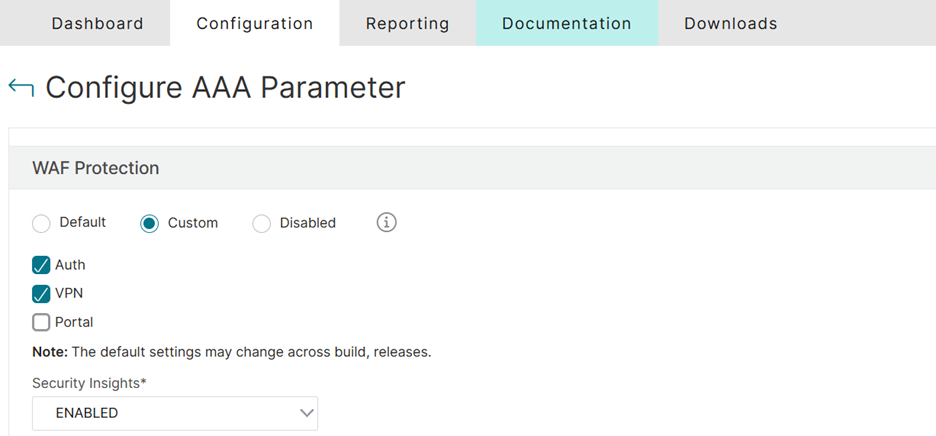Select the Default radio button
Image resolution: width=936 pixels, height=436 pixels.
coord(42,223)
